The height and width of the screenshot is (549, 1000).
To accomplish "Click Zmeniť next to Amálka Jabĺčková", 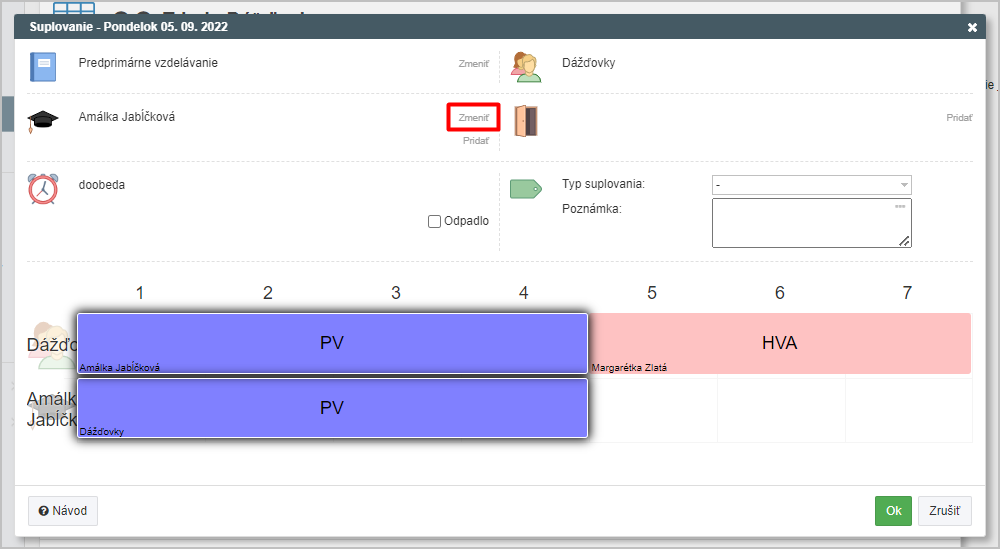I will [473, 117].
